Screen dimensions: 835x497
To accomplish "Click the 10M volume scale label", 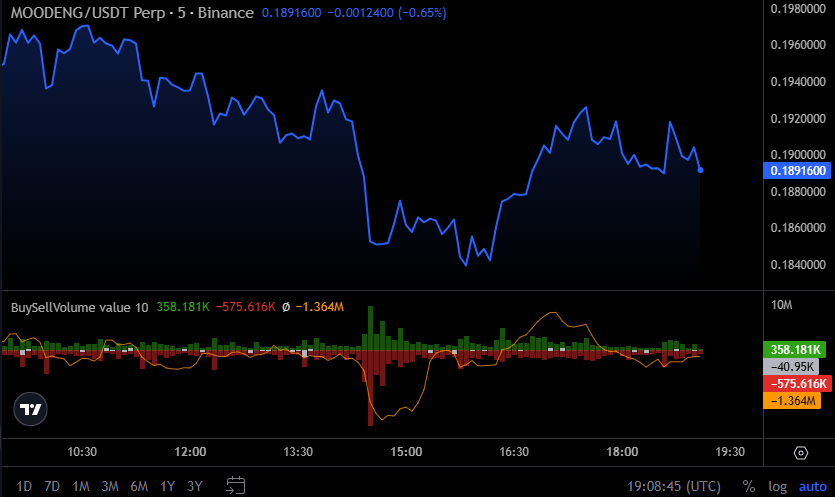I will pos(781,305).
